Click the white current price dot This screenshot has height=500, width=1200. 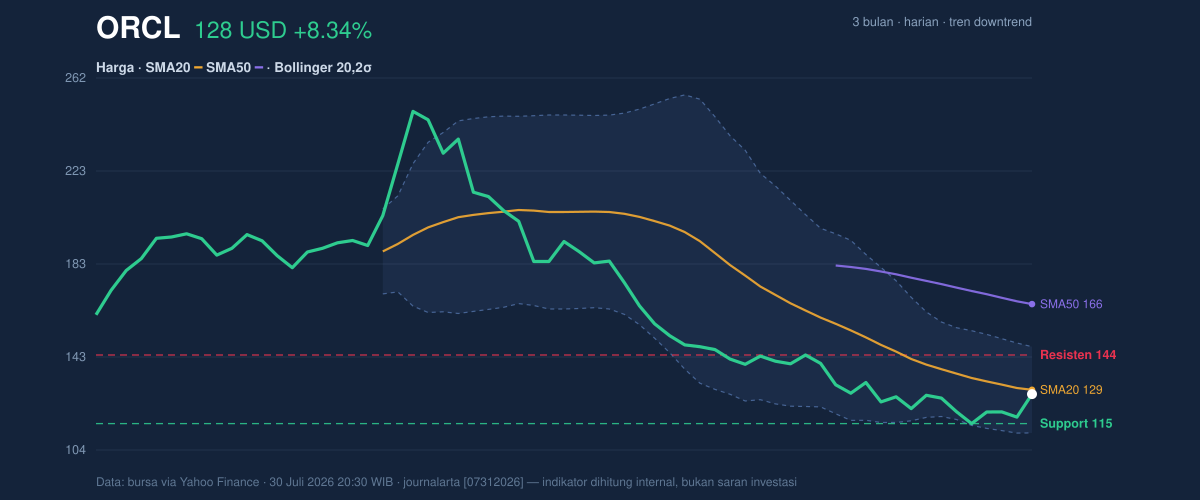1032,394
